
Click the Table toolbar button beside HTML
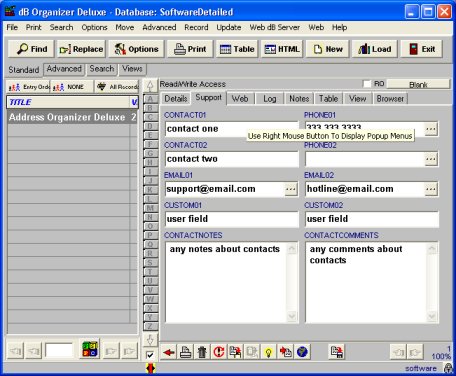(x=237, y=49)
